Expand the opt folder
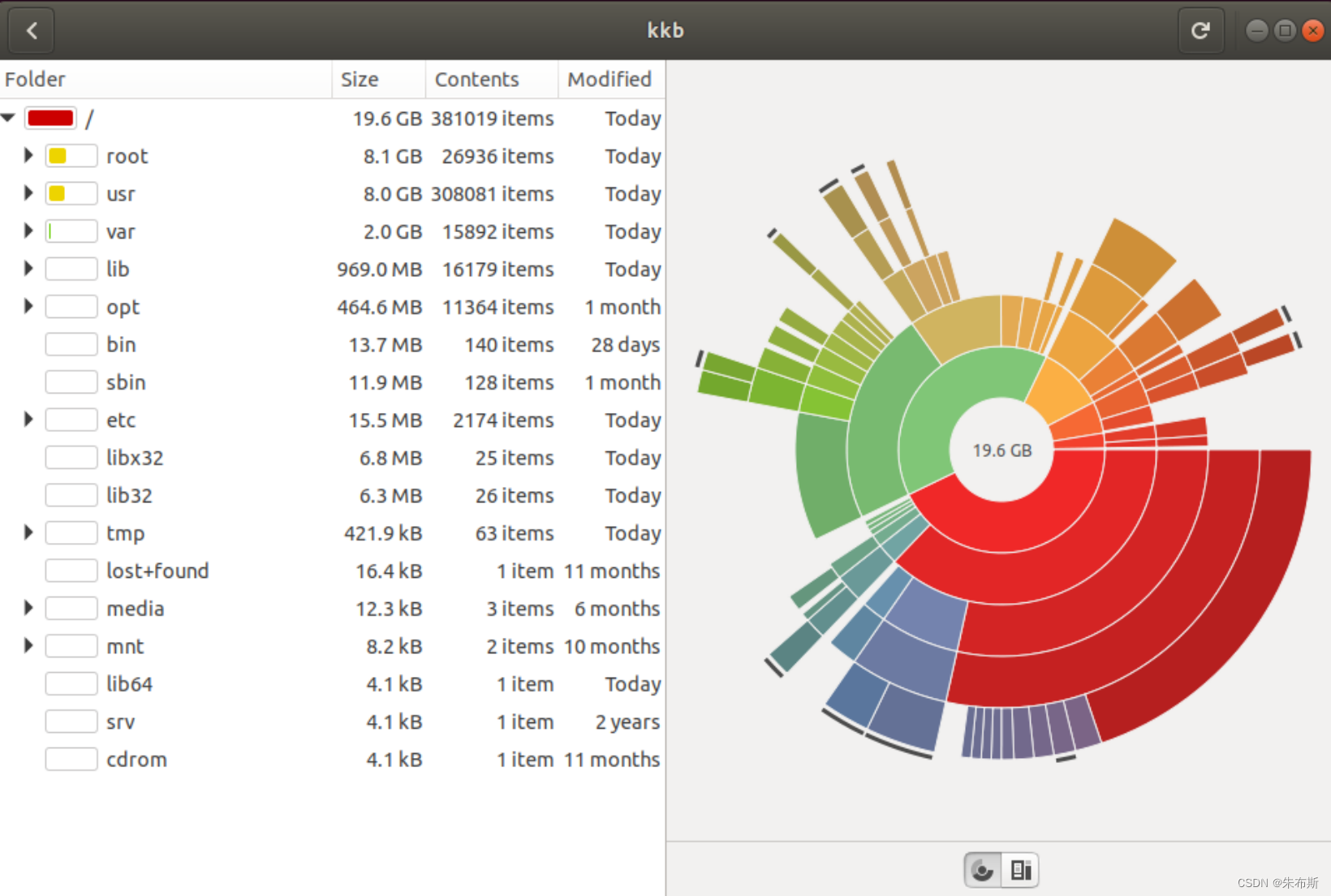This screenshot has height=896, width=1331. (28, 307)
